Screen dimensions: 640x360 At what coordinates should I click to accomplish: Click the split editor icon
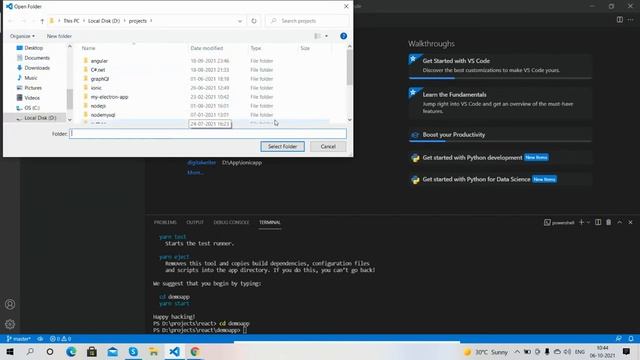coord(620,20)
